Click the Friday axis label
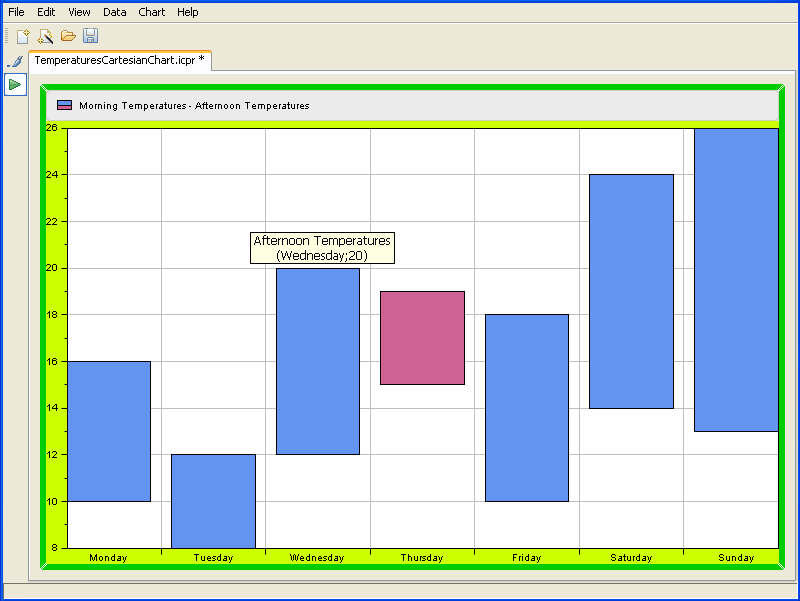800x601 pixels. point(526,558)
